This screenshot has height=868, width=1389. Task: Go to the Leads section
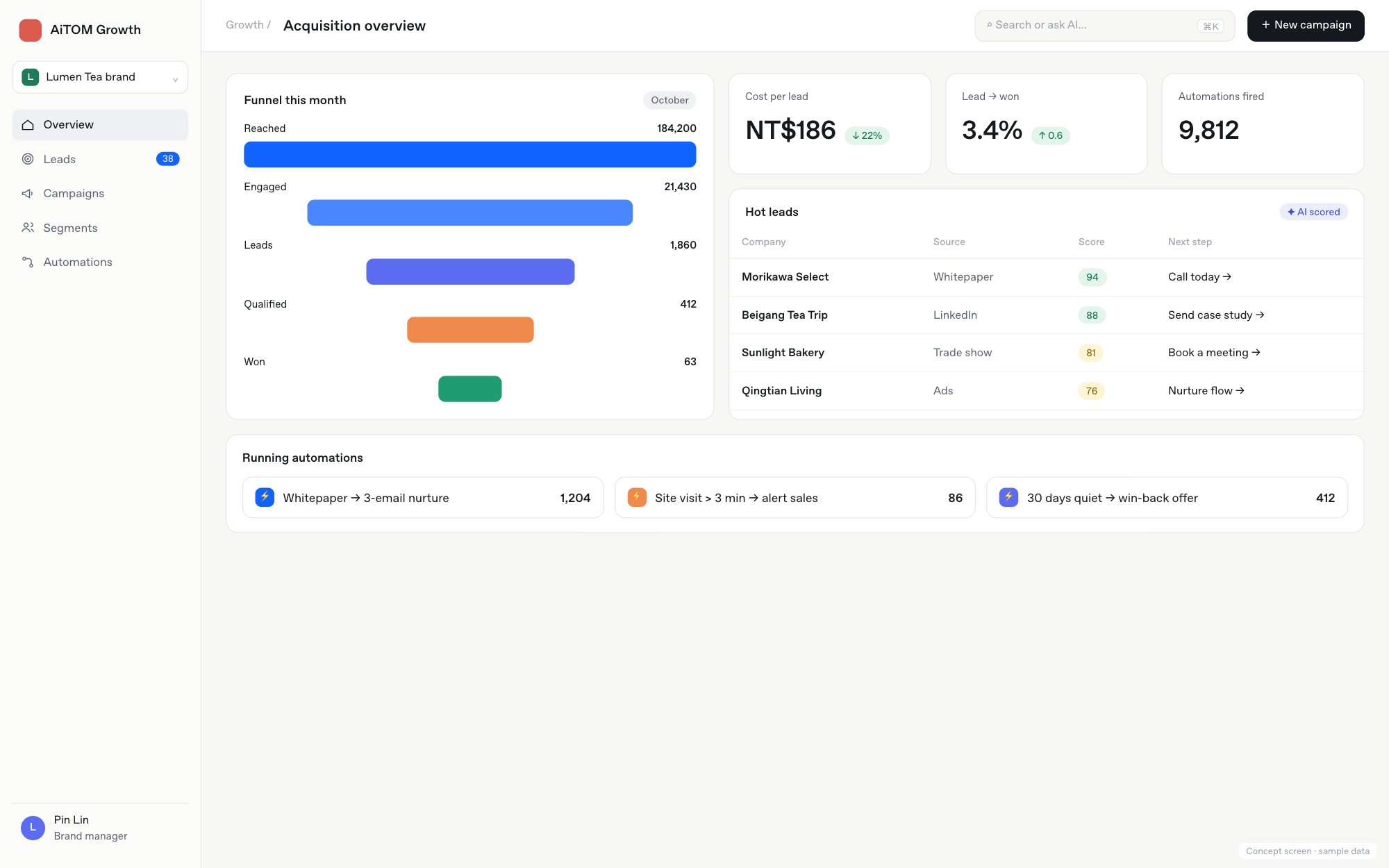(100, 159)
